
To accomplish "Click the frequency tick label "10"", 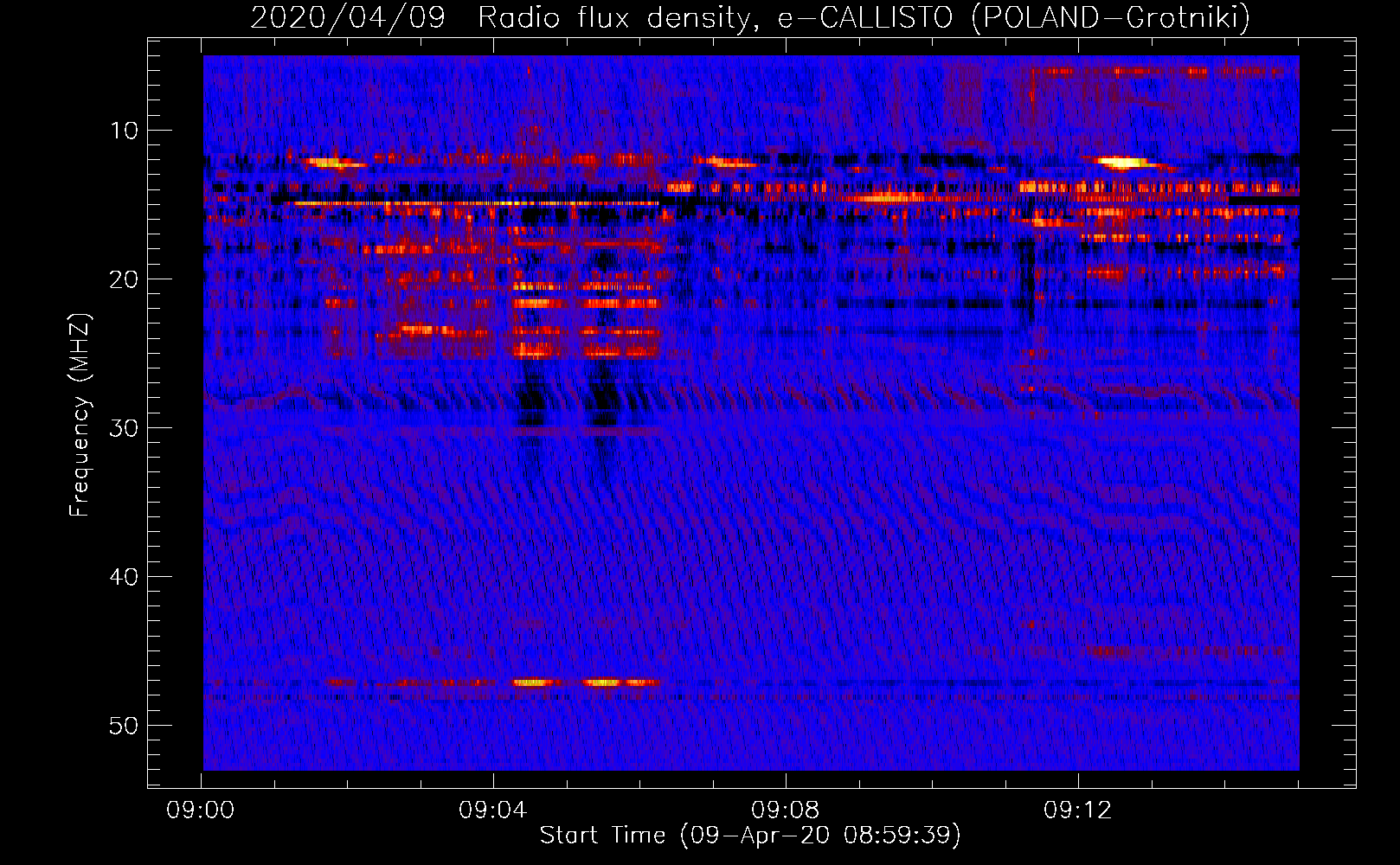I will click(x=124, y=131).
